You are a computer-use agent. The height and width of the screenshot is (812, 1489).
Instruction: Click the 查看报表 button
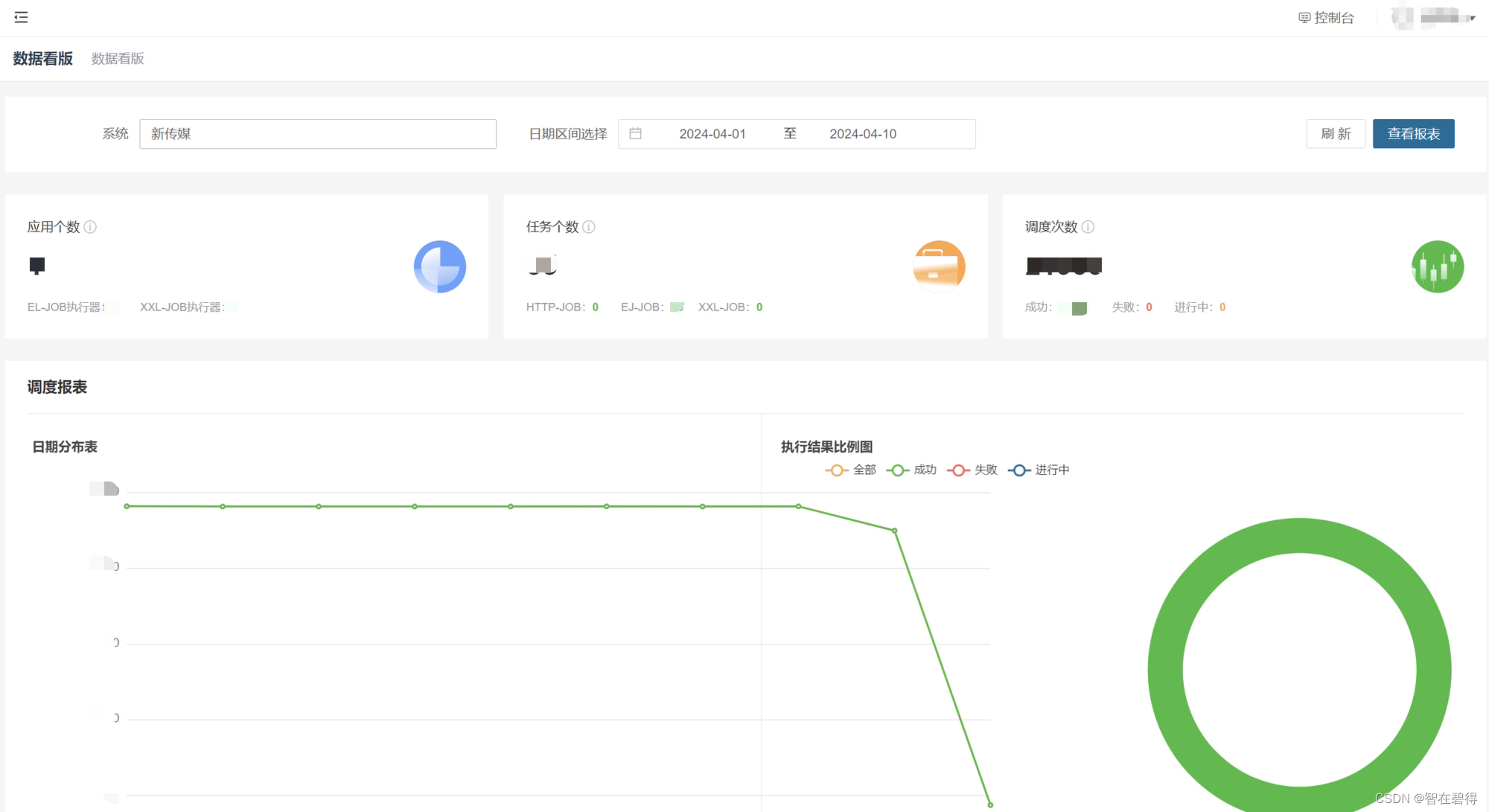pyautogui.click(x=1413, y=134)
